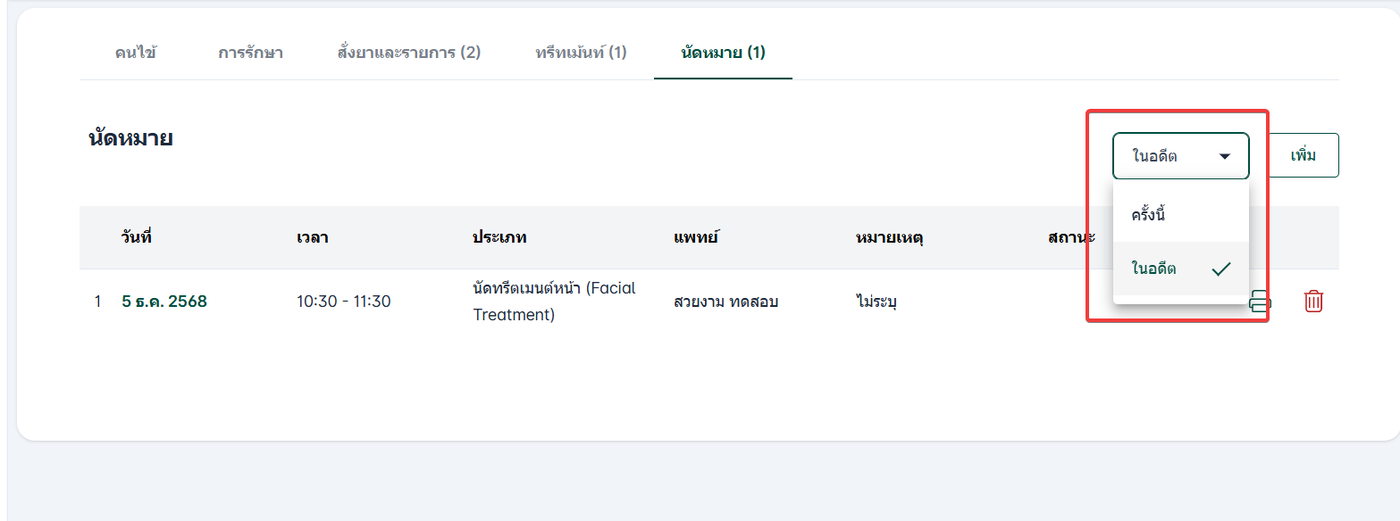Collapse the ในอดีต filter dropdown box
This screenshot has height=521, width=1400.
pos(1180,156)
